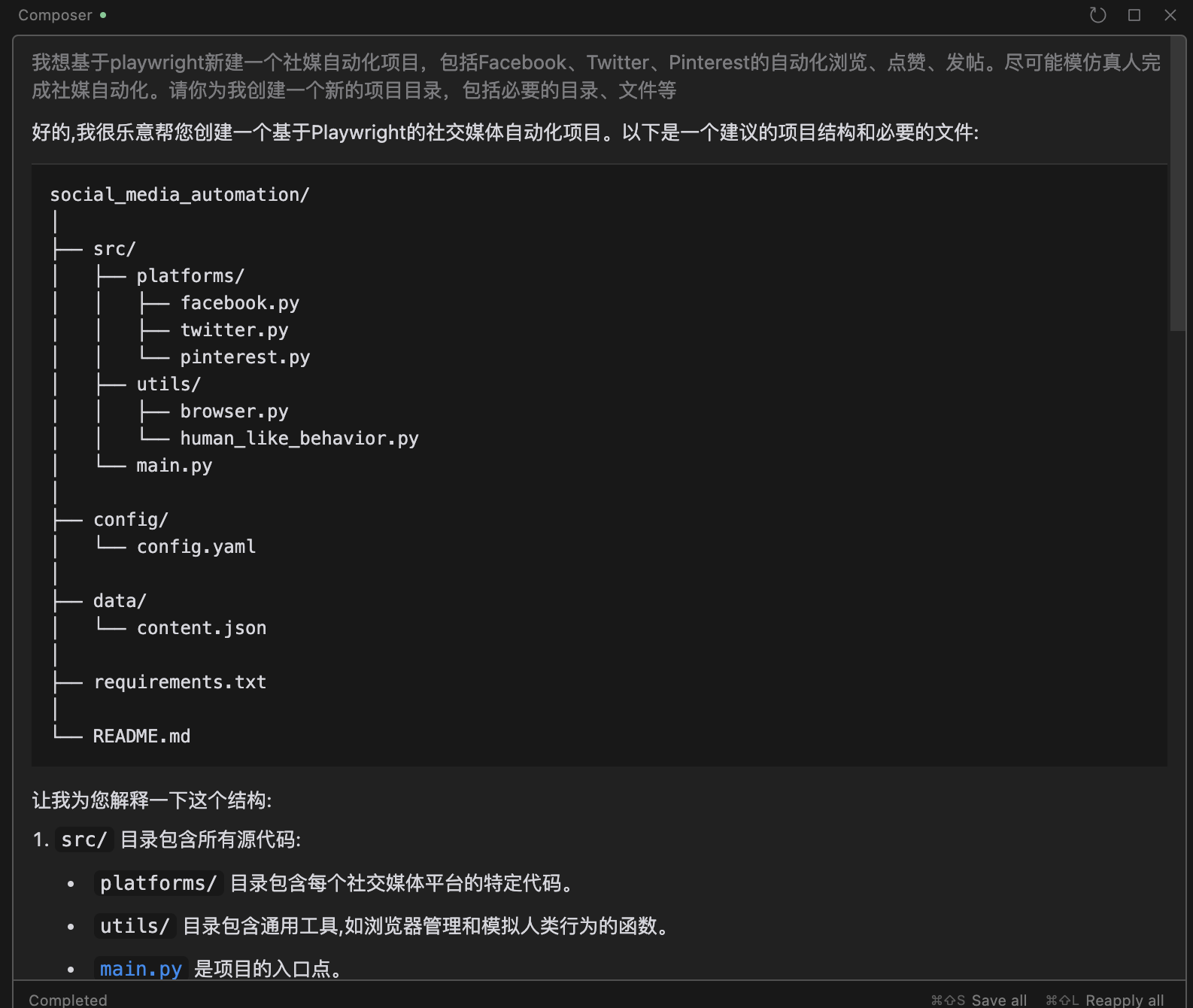Click the Completed status text
This screenshot has height=1008, width=1193.
click(68, 1000)
